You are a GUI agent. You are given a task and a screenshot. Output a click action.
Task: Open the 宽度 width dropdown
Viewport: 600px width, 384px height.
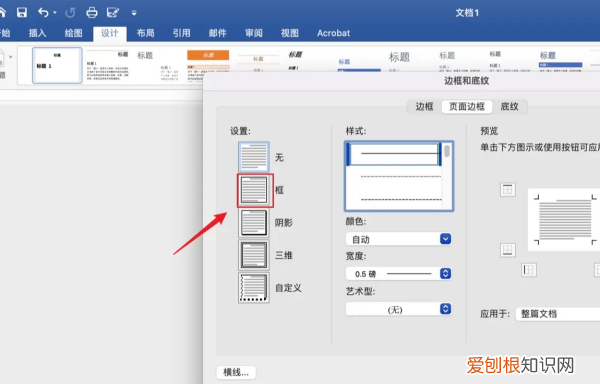pos(399,273)
